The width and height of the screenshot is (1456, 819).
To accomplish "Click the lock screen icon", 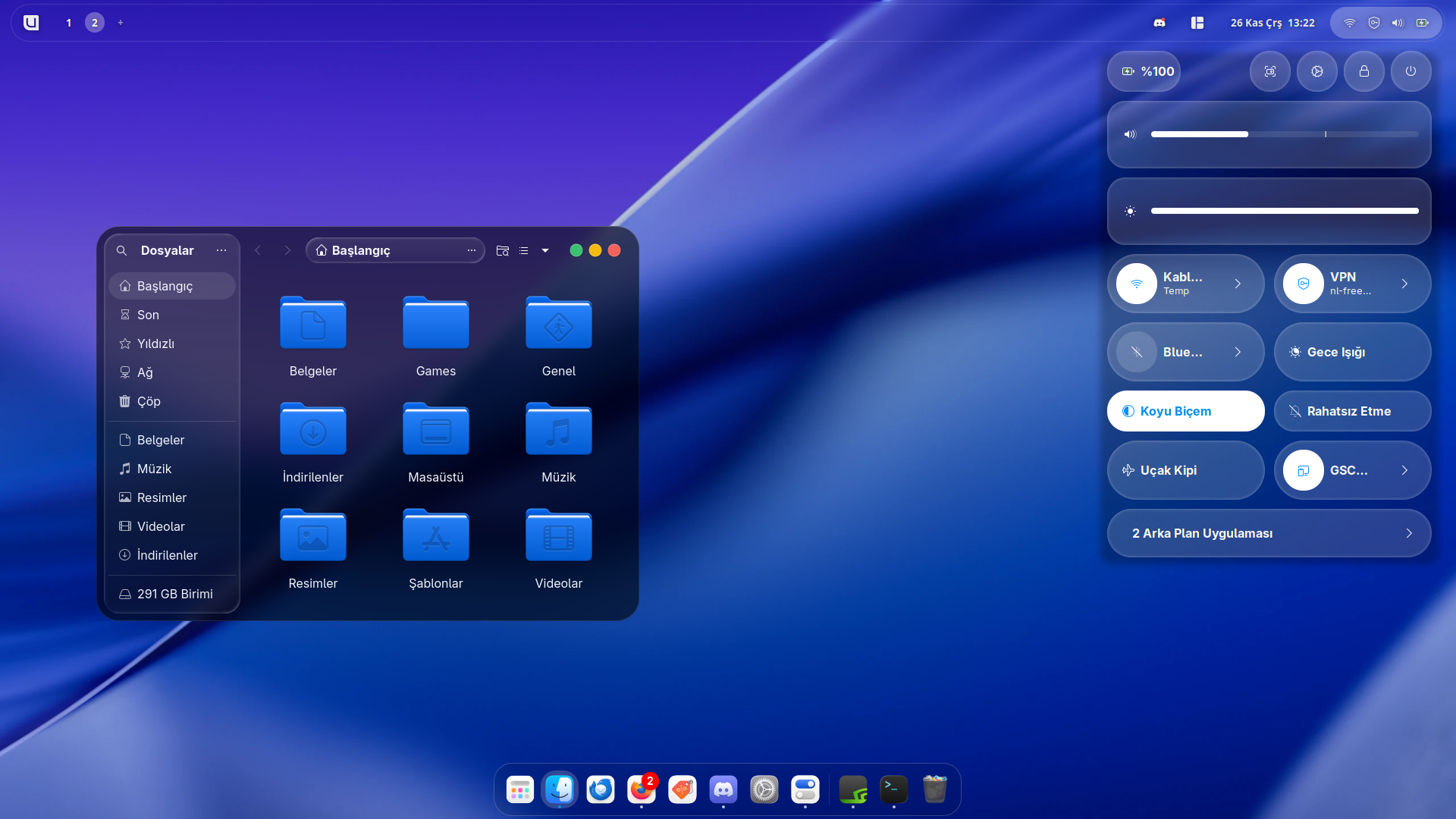I will click(x=1364, y=71).
